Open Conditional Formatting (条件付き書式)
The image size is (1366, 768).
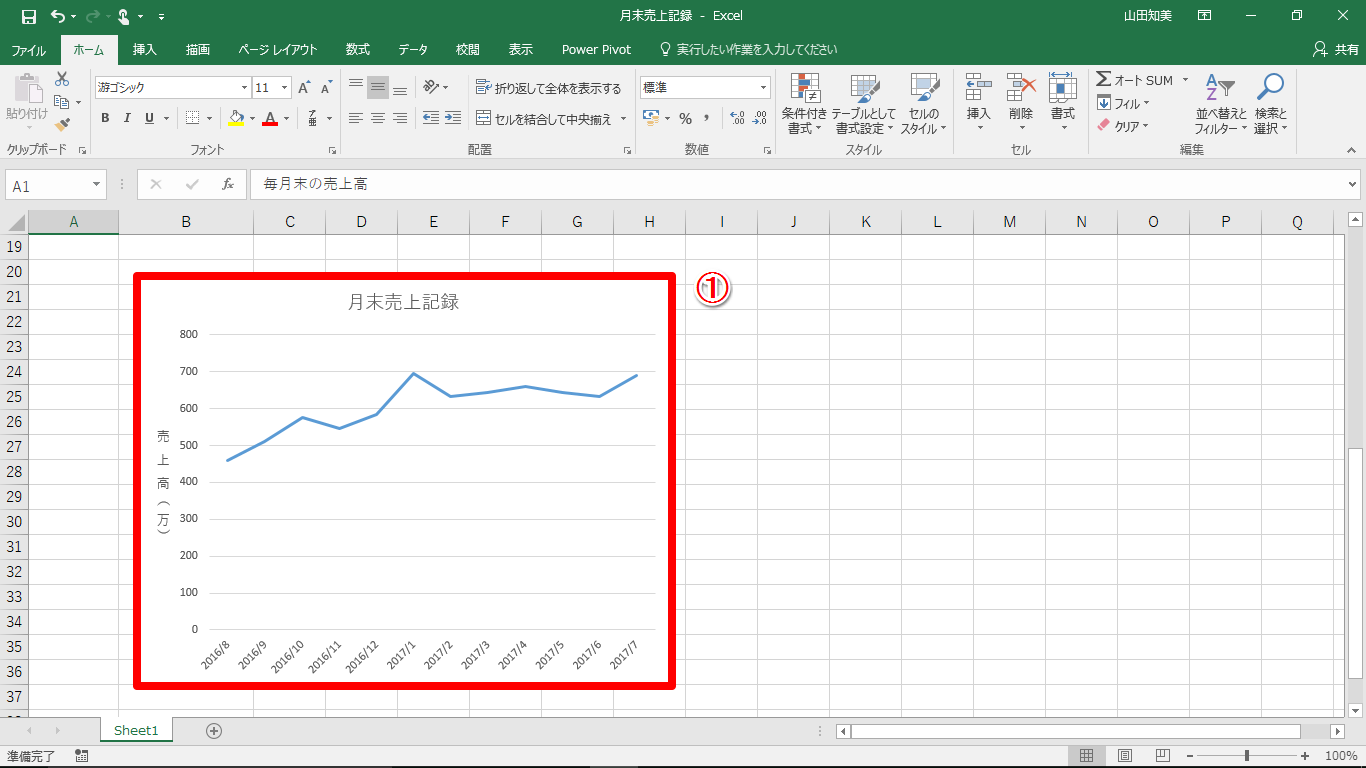pyautogui.click(x=804, y=104)
